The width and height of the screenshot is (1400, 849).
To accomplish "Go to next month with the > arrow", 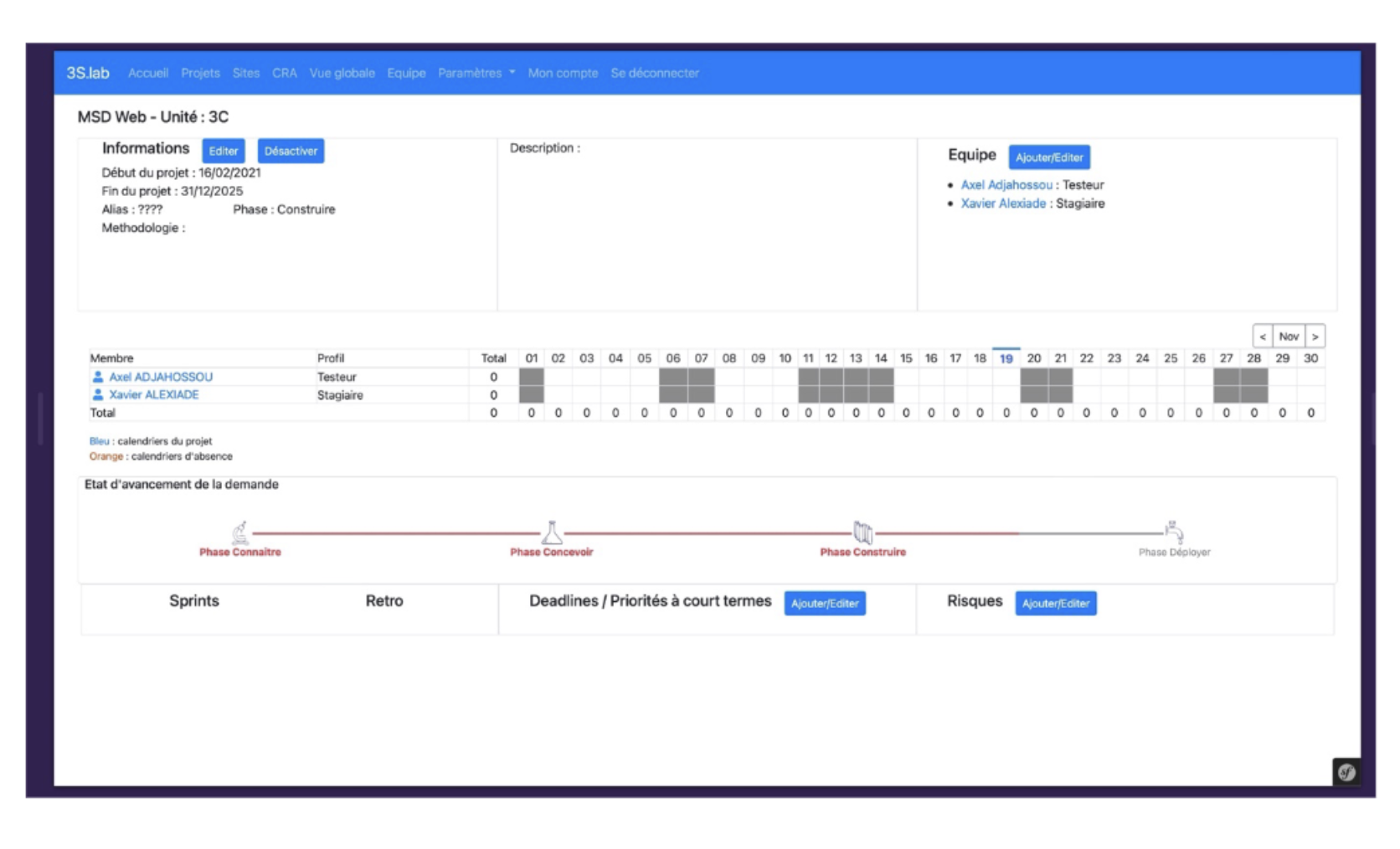I will click(x=1315, y=336).
